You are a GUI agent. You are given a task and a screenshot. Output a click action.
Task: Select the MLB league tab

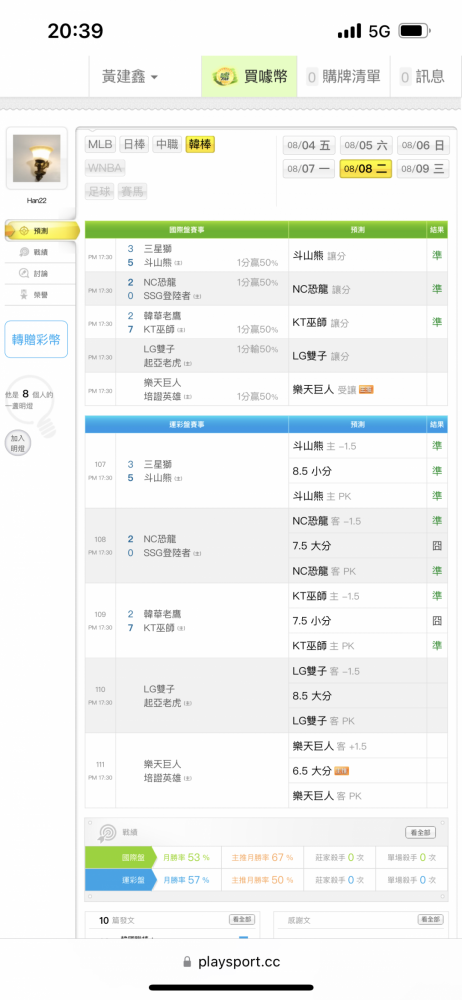(100, 145)
